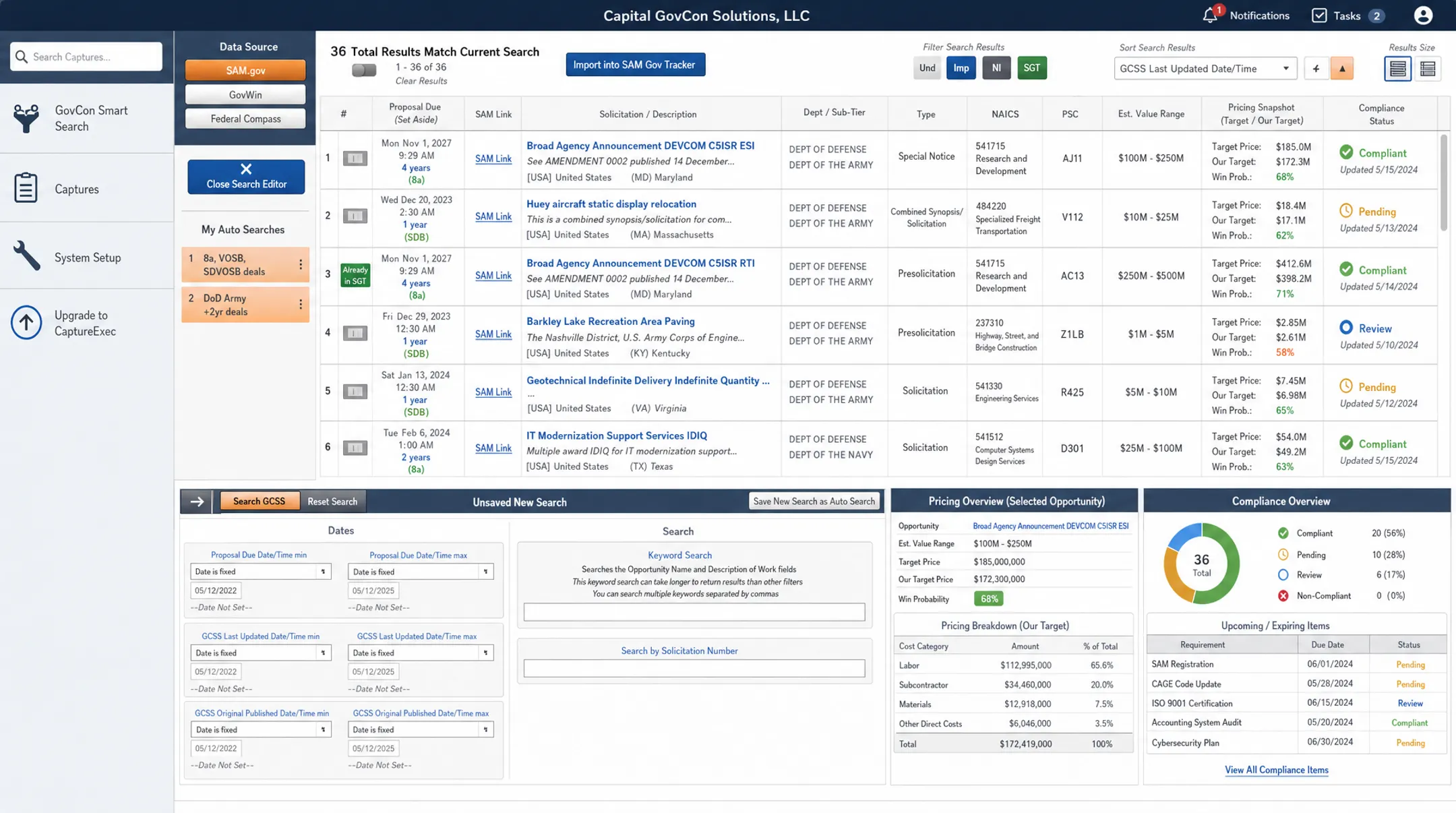Screen dimensions: 1456x813
Task: Click the ascending sort arrow button
Action: [x=1342, y=68]
